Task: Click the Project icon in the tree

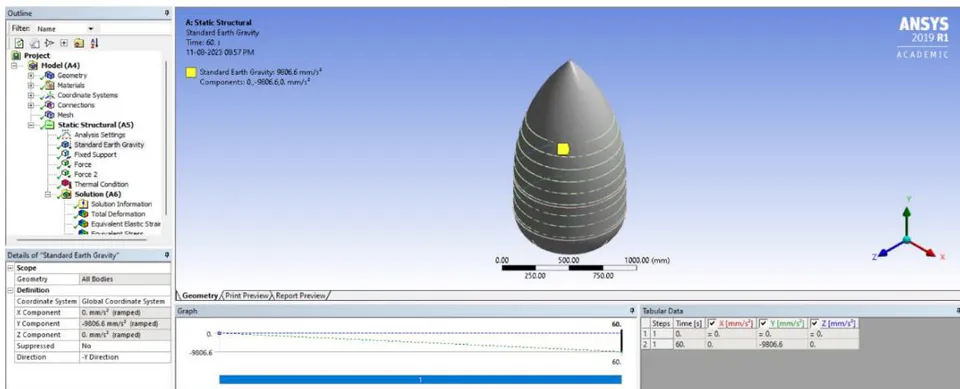Action: [x=17, y=55]
